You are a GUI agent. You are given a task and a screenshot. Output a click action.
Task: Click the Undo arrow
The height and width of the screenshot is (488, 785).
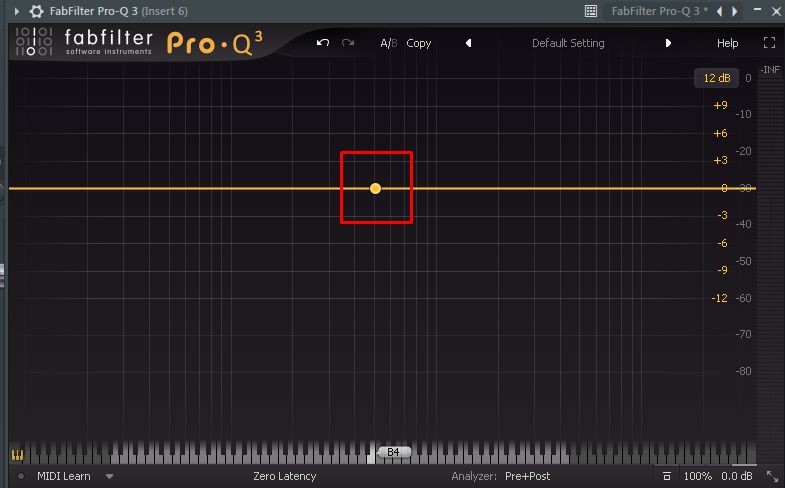(x=323, y=43)
